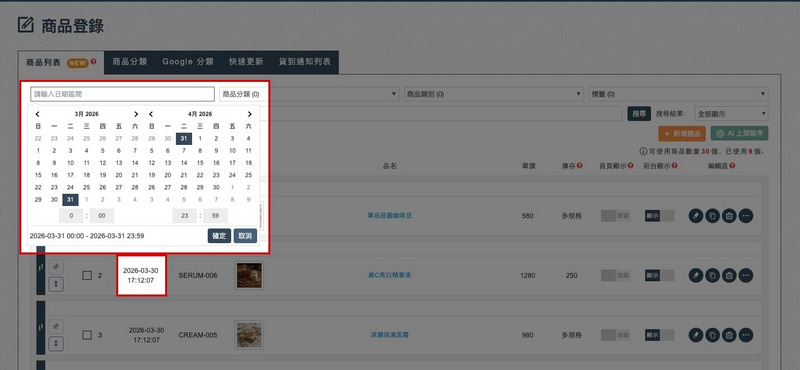800x370 pixels.
Task: Switch to the 貨到通知列表 tab
Action: (x=305, y=62)
